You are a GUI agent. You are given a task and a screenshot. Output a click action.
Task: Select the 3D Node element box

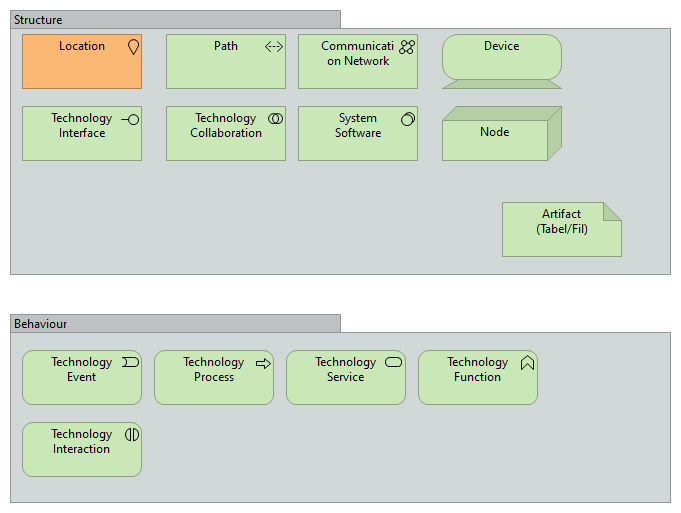pyautogui.click(x=495, y=138)
